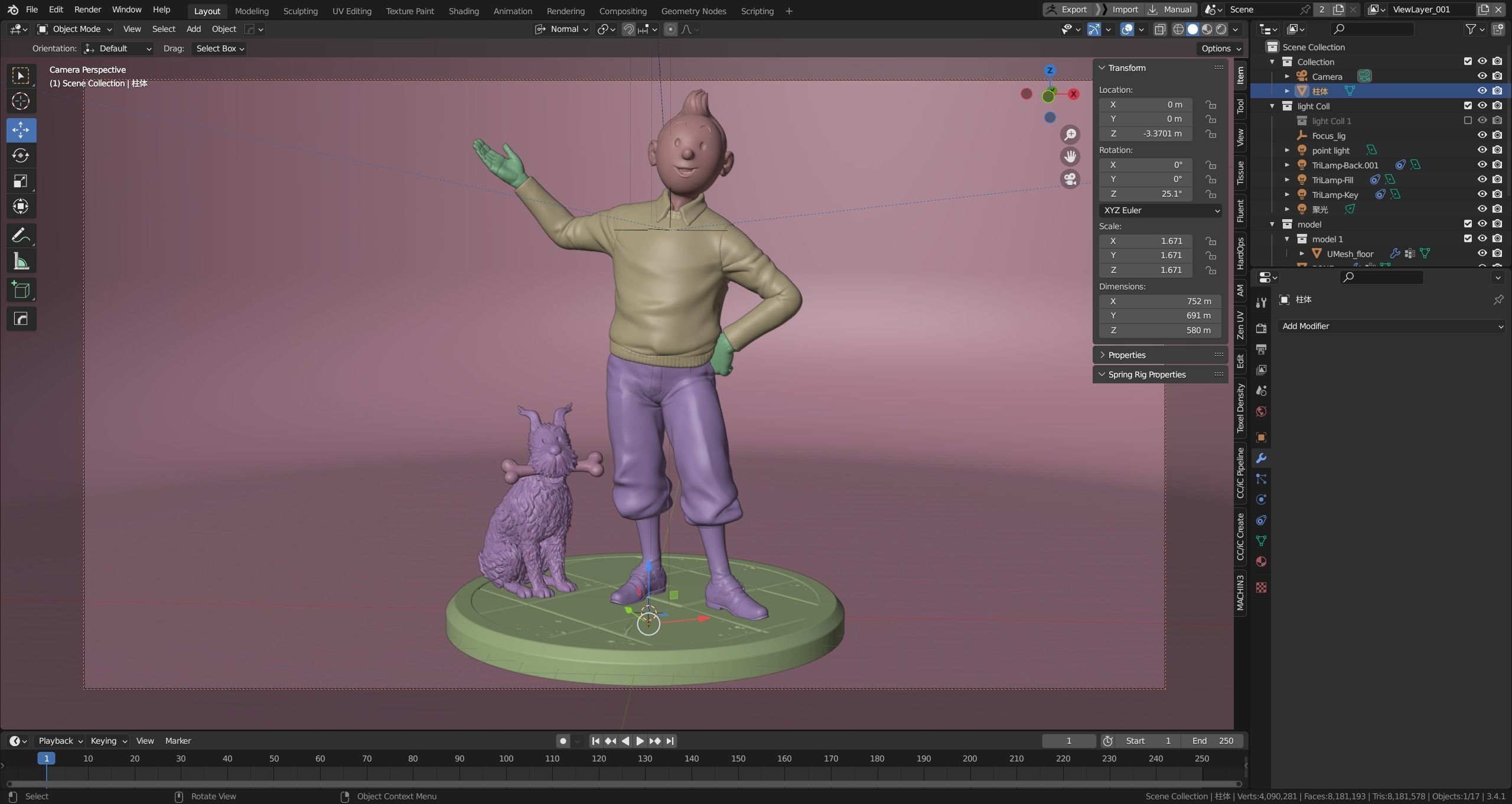The image size is (1512, 804).
Task: Open the Material properties tab icon
Action: 1261,561
